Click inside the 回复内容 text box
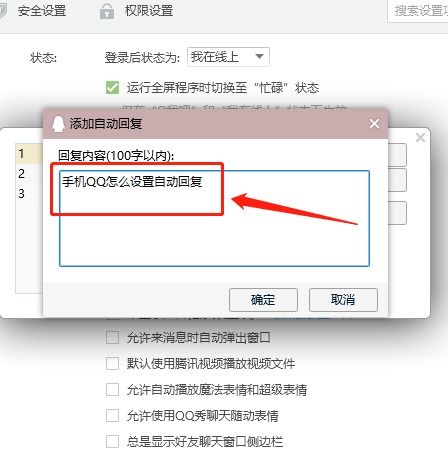Viewport: 448px width, 450px height. pyautogui.click(x=214, y=218)
